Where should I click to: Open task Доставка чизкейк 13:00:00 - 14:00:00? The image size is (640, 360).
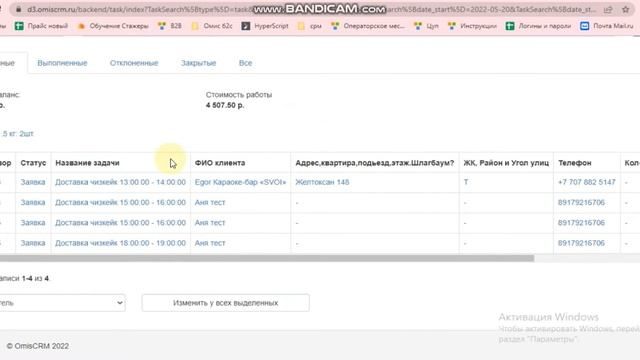click(120, 182)
